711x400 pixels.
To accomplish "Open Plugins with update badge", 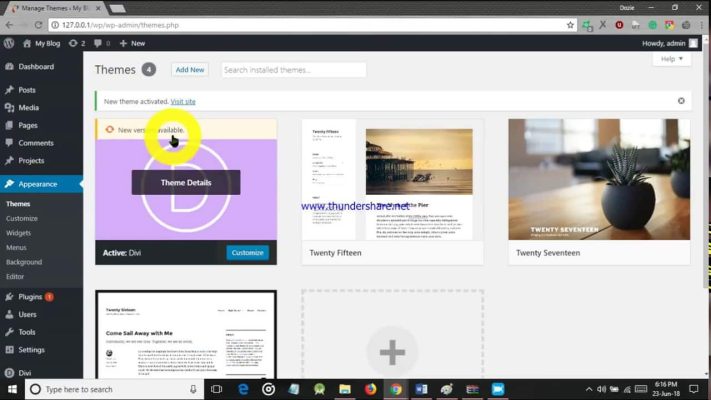I will tap(30, 297).
